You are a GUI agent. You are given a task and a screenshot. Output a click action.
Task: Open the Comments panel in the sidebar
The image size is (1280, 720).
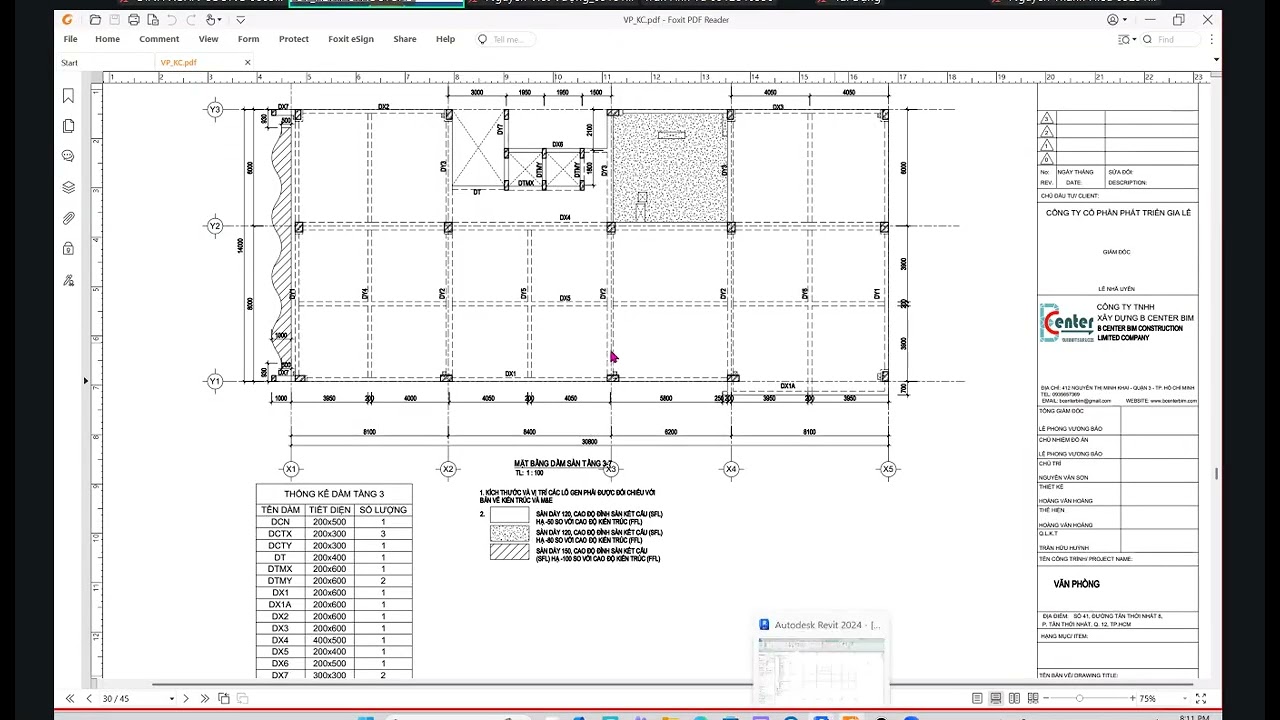(x=68, y=156)
